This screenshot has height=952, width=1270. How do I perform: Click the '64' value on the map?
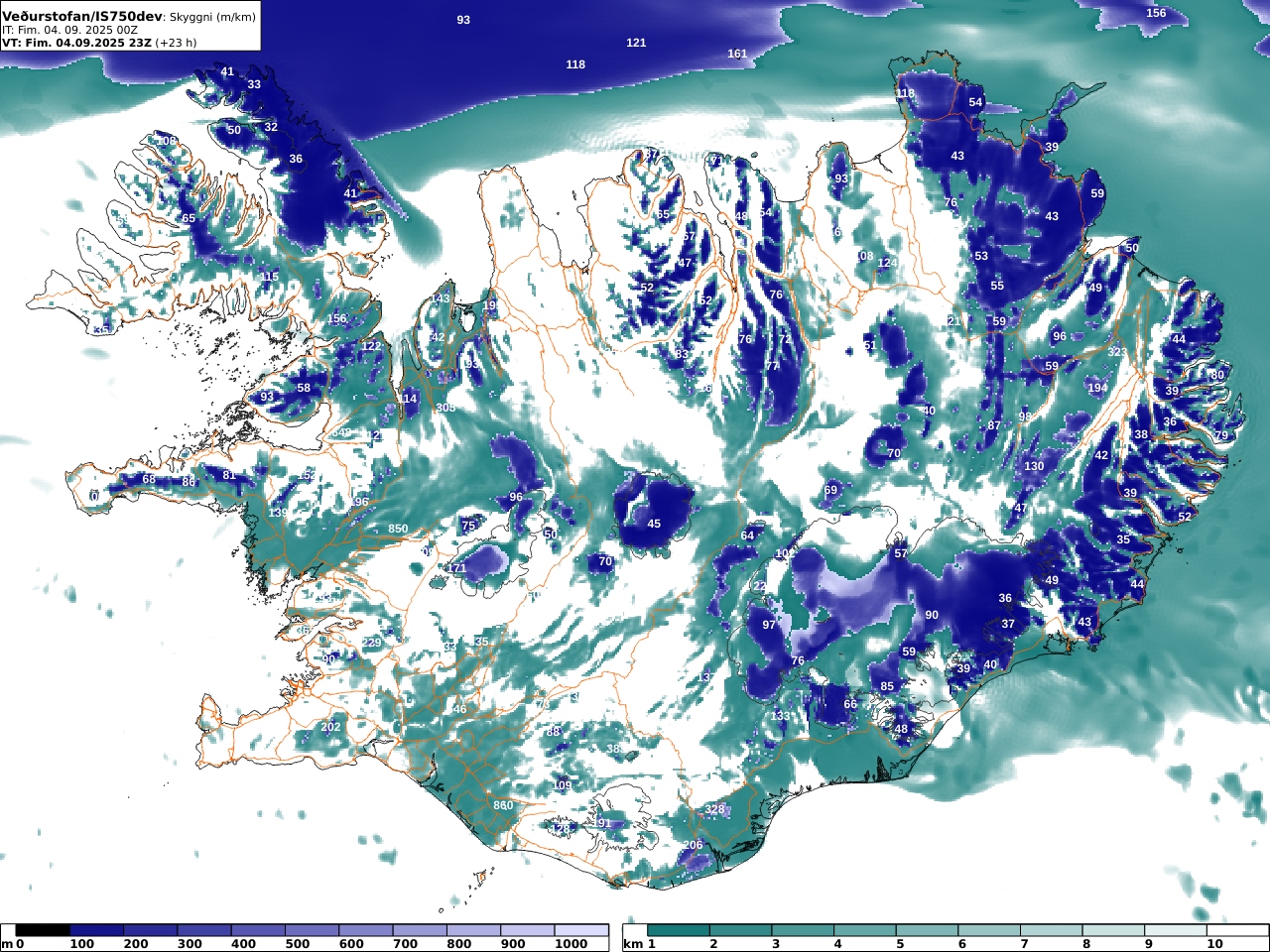click(747, 535)
